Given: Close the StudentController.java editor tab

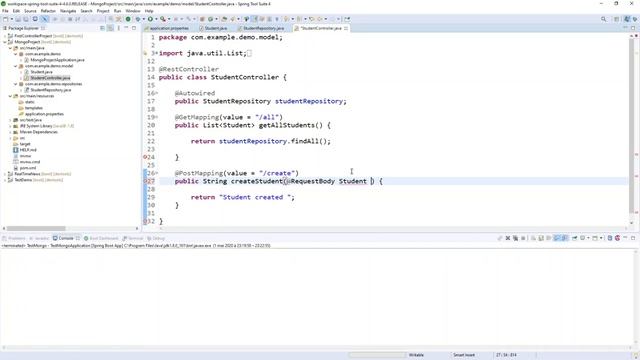Looking at the screenshot, I should coord(346,28).
